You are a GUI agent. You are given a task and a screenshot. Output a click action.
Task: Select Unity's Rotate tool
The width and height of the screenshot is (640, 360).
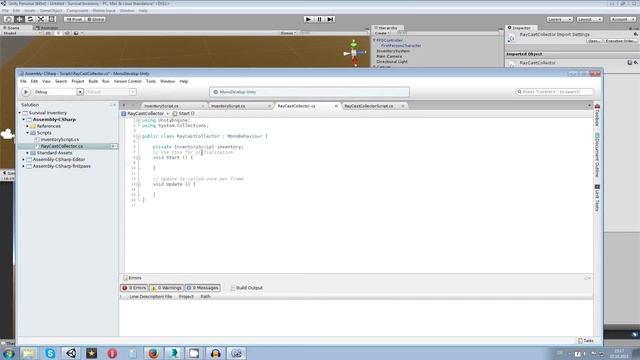(30, 19)
